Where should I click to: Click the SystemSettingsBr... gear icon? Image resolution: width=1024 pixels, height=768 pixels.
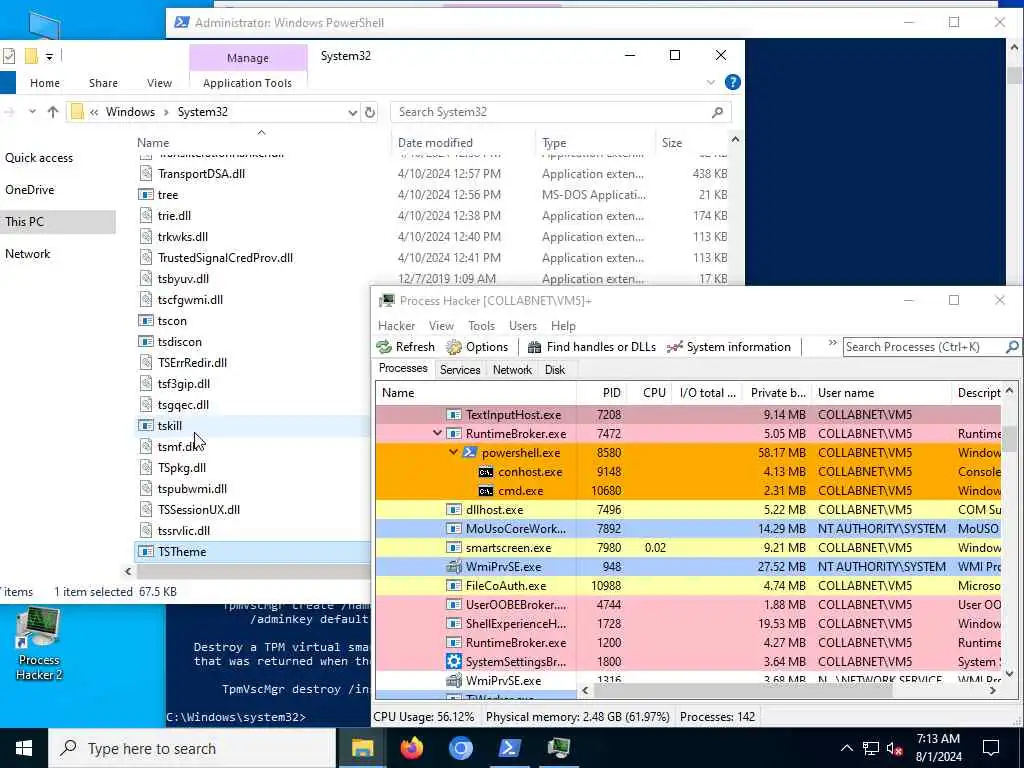pos(453,661)
